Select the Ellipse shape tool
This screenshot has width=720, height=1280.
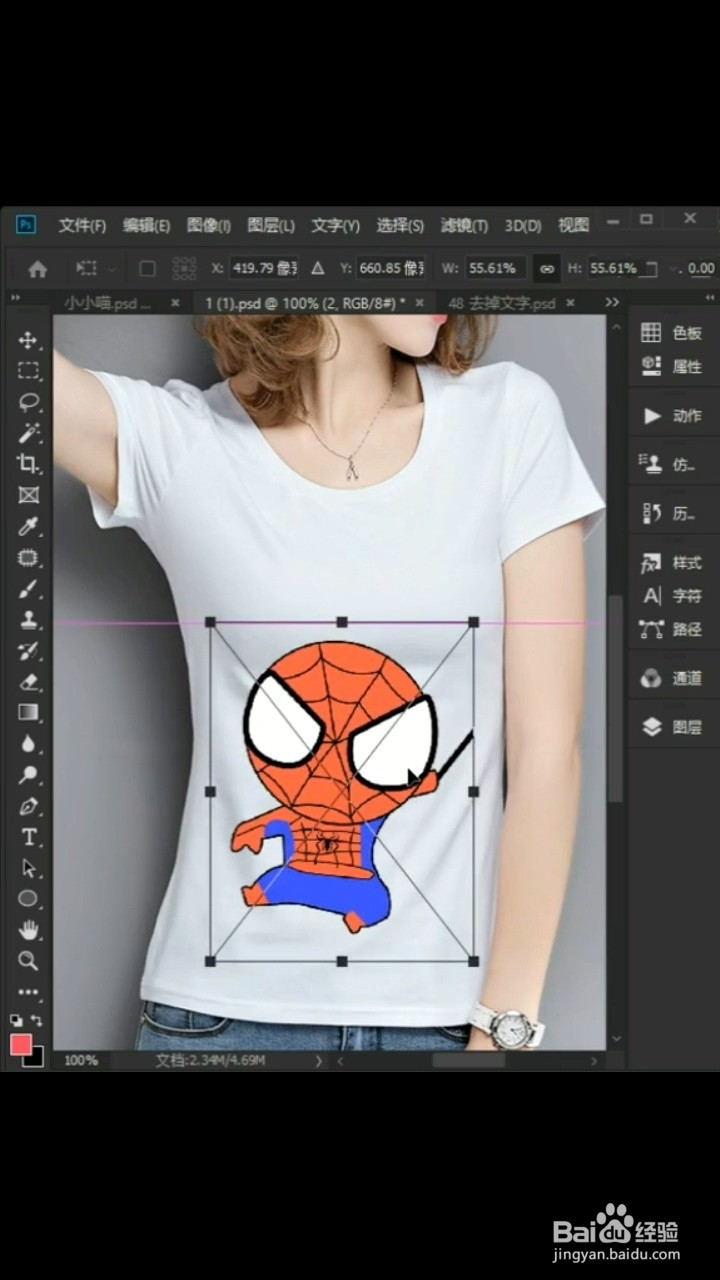[x=28, y=899]
